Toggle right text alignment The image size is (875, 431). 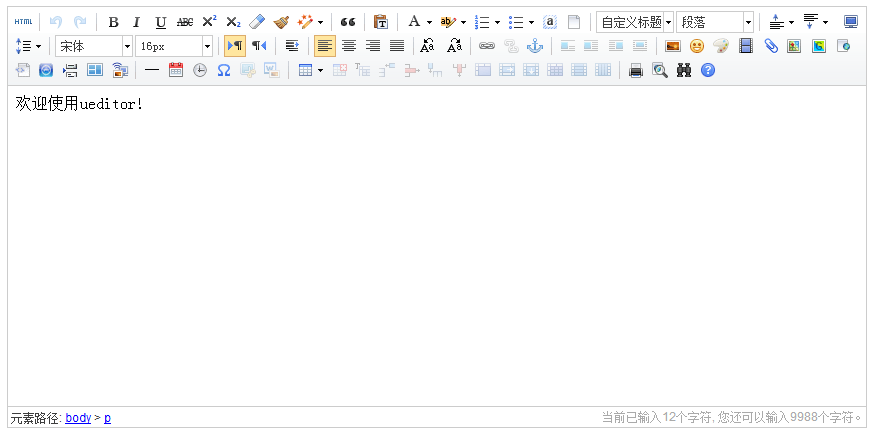[x=373, y=46]
